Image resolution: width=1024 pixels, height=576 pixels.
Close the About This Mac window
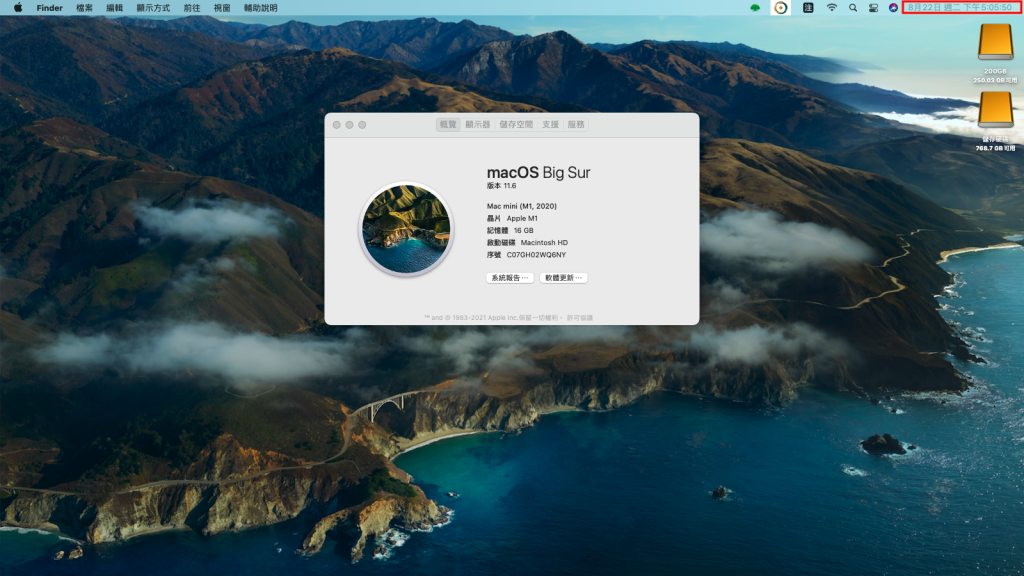[337, 125]
